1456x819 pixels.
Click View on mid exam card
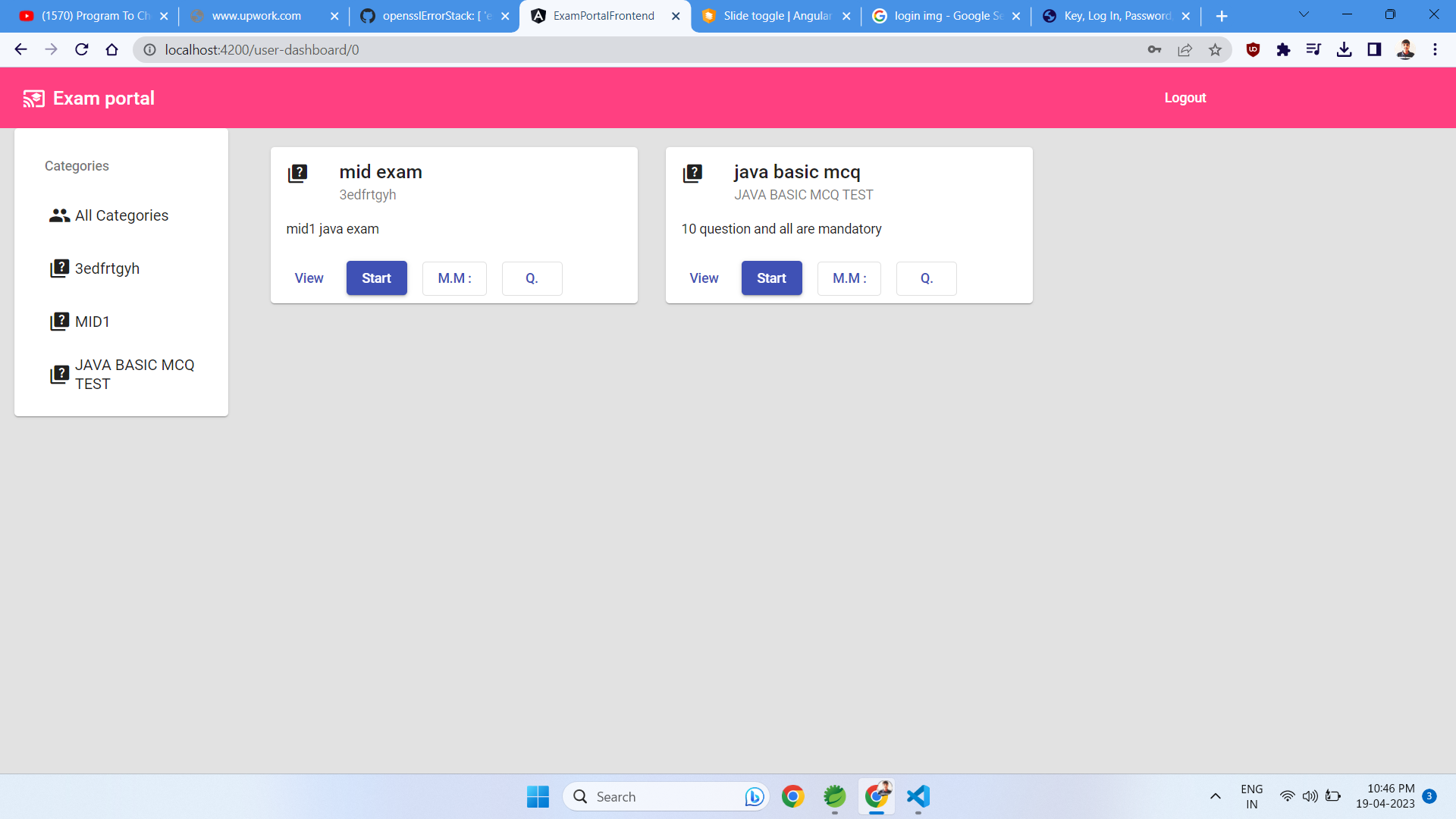(x=308, y=278)
